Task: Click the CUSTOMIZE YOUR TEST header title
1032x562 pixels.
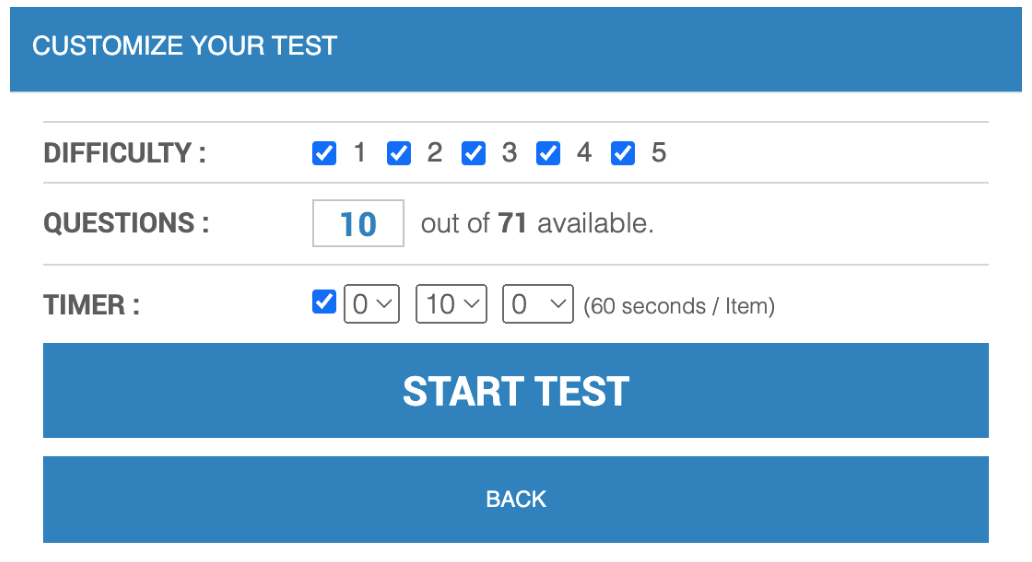Action: tap(185, 46)
